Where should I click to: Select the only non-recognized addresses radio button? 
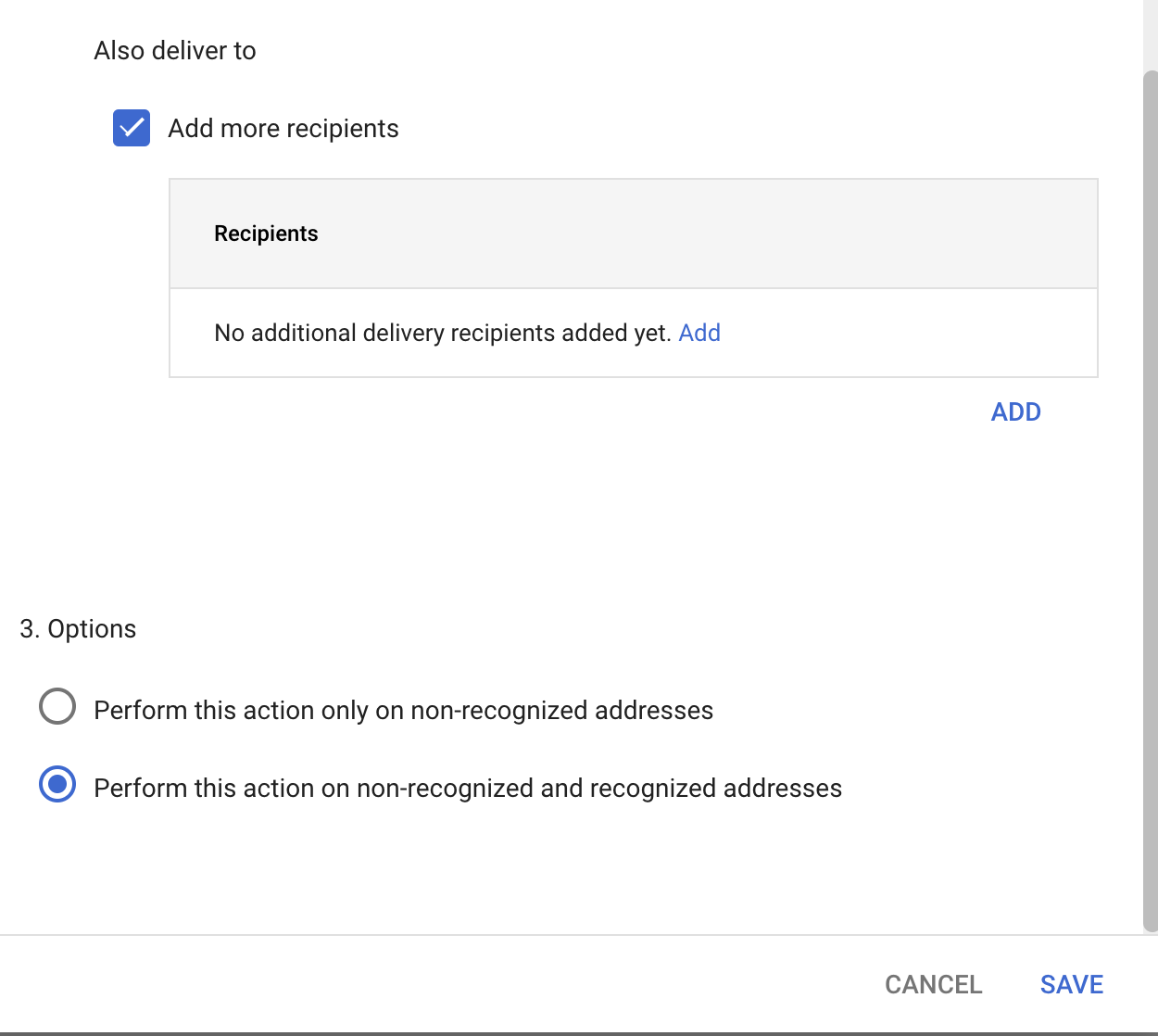pos(57,707)
